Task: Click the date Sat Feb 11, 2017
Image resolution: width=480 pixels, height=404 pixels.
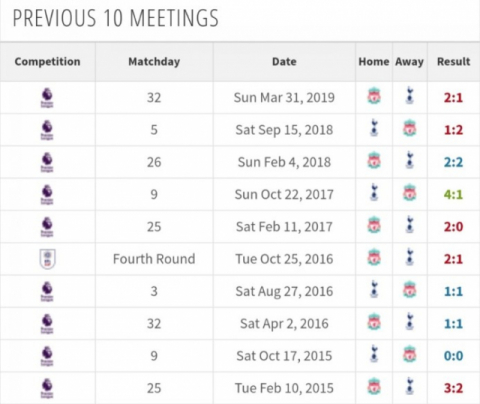Action: click(x=284, y=227)
